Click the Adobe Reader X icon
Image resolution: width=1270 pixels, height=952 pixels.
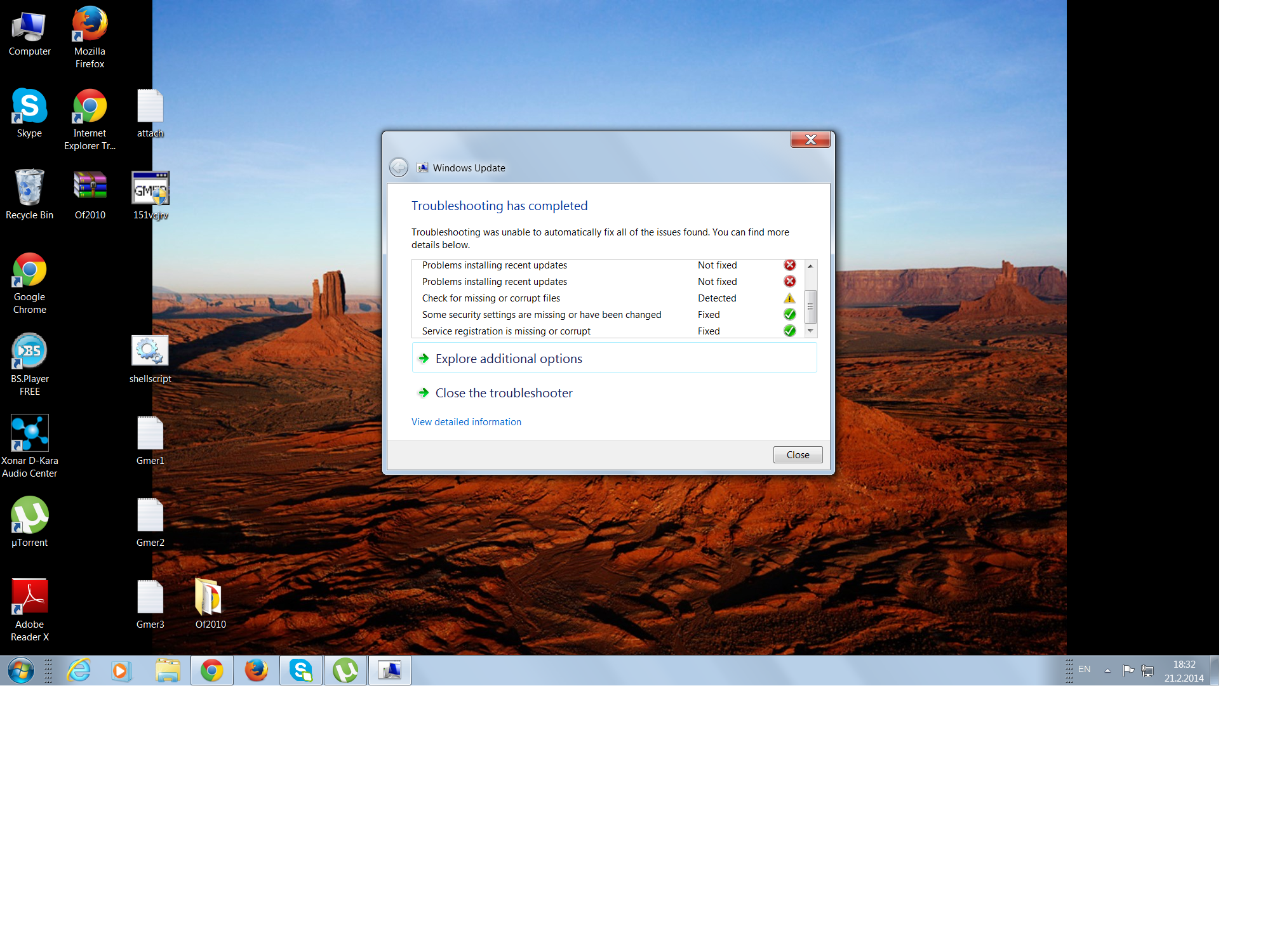pos(29,598)
